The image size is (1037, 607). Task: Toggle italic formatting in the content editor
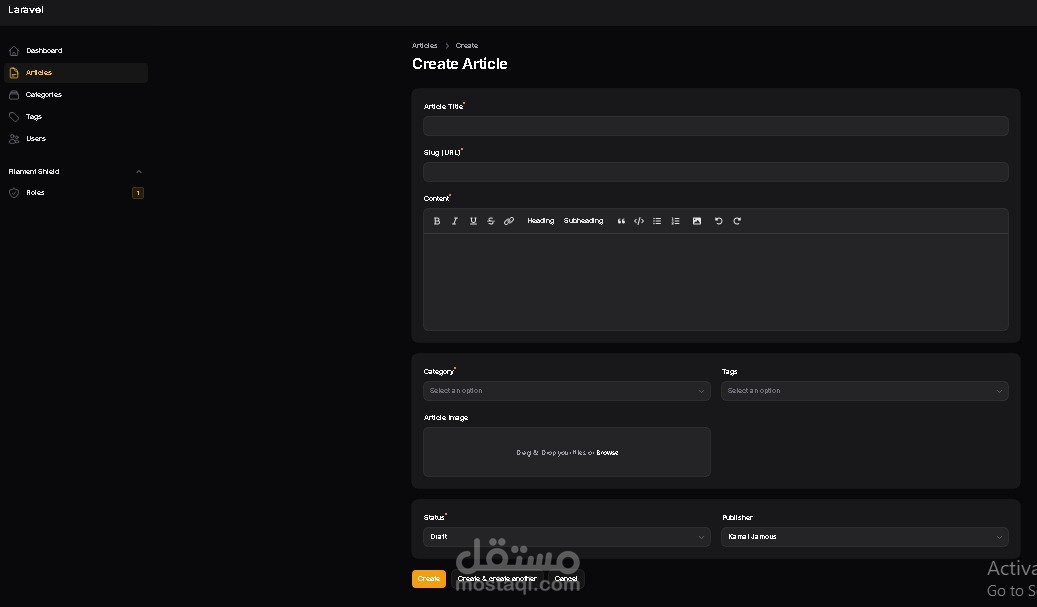454,221
